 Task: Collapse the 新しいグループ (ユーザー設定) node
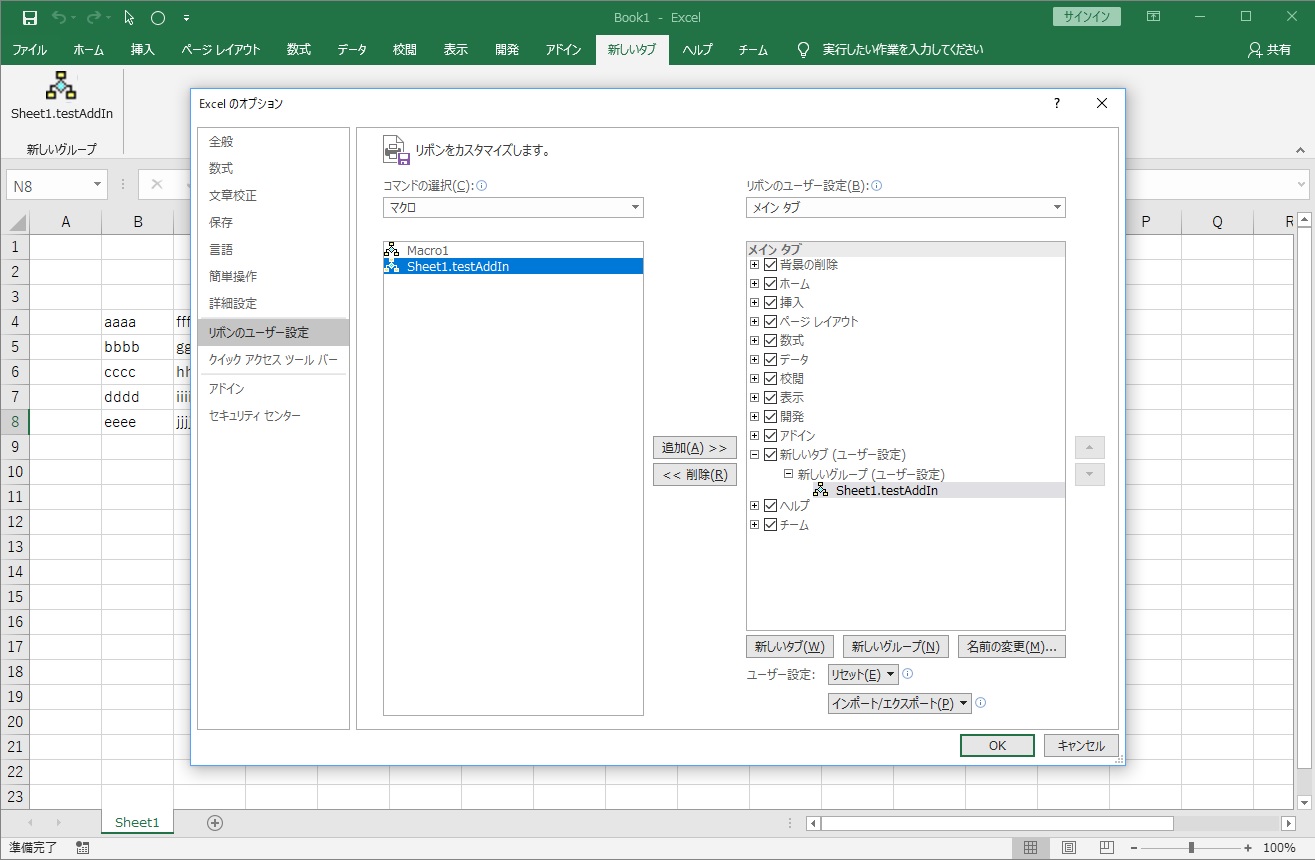coord(788,474)
